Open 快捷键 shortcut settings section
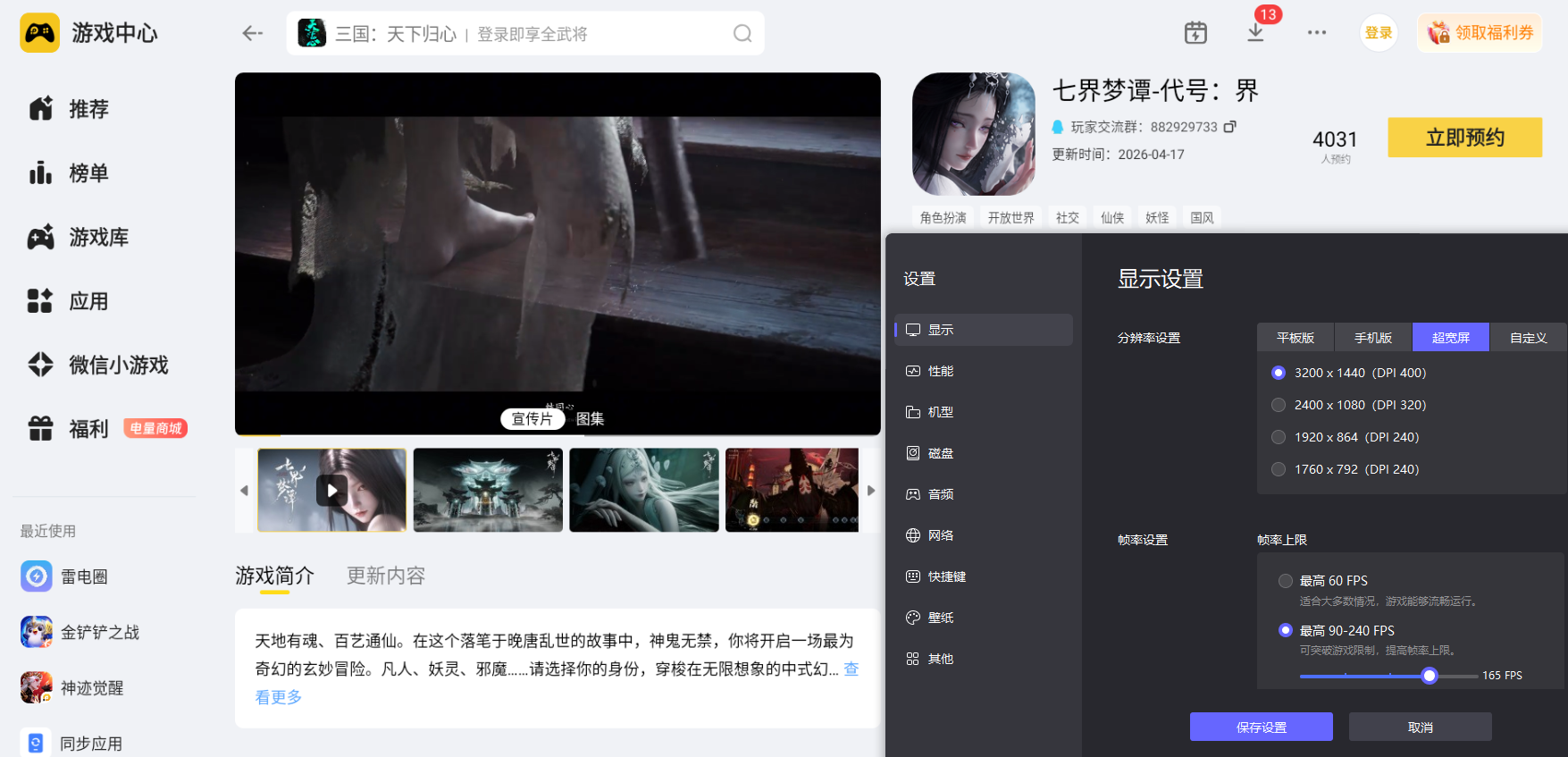 coord(984,576)
